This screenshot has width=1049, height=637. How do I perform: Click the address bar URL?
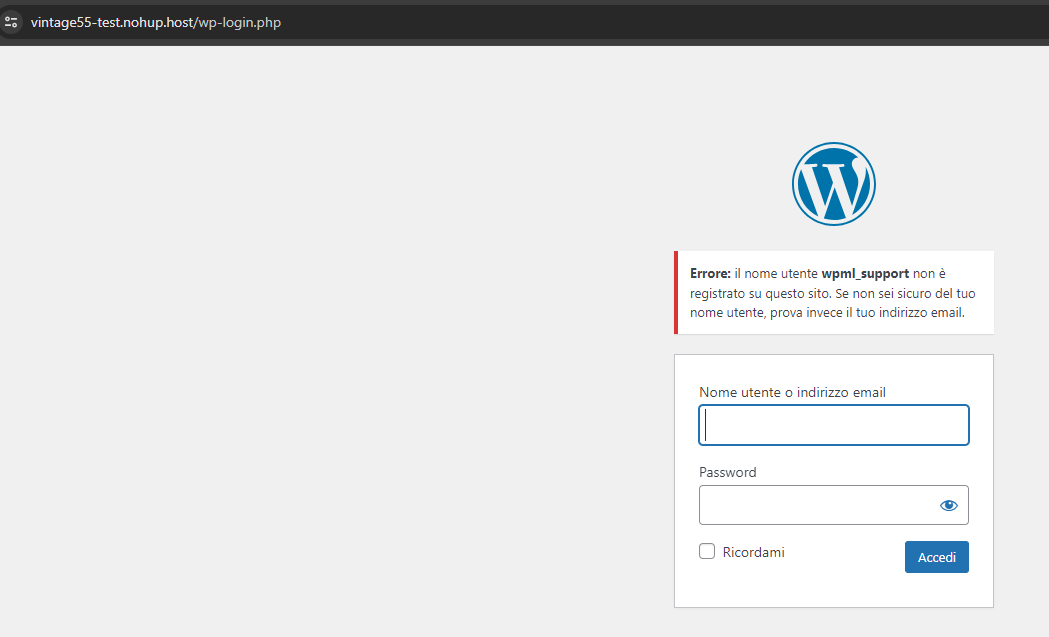156,22
